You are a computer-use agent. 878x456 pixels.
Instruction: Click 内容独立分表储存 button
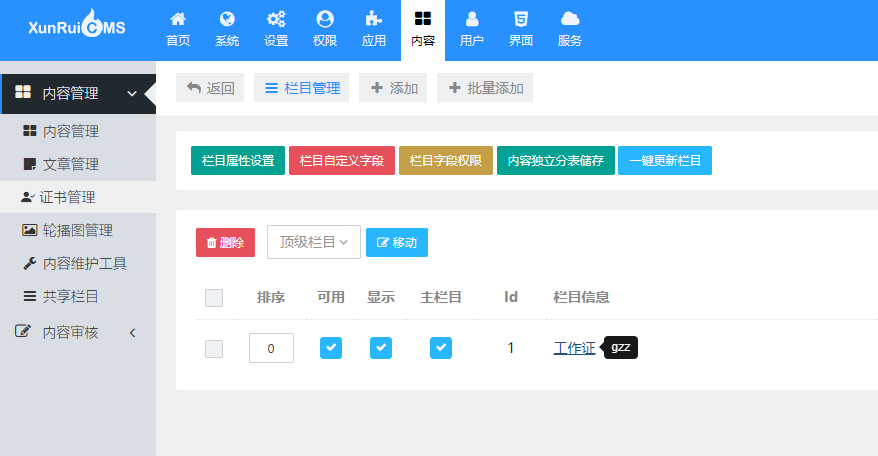(x=556, y=161)
